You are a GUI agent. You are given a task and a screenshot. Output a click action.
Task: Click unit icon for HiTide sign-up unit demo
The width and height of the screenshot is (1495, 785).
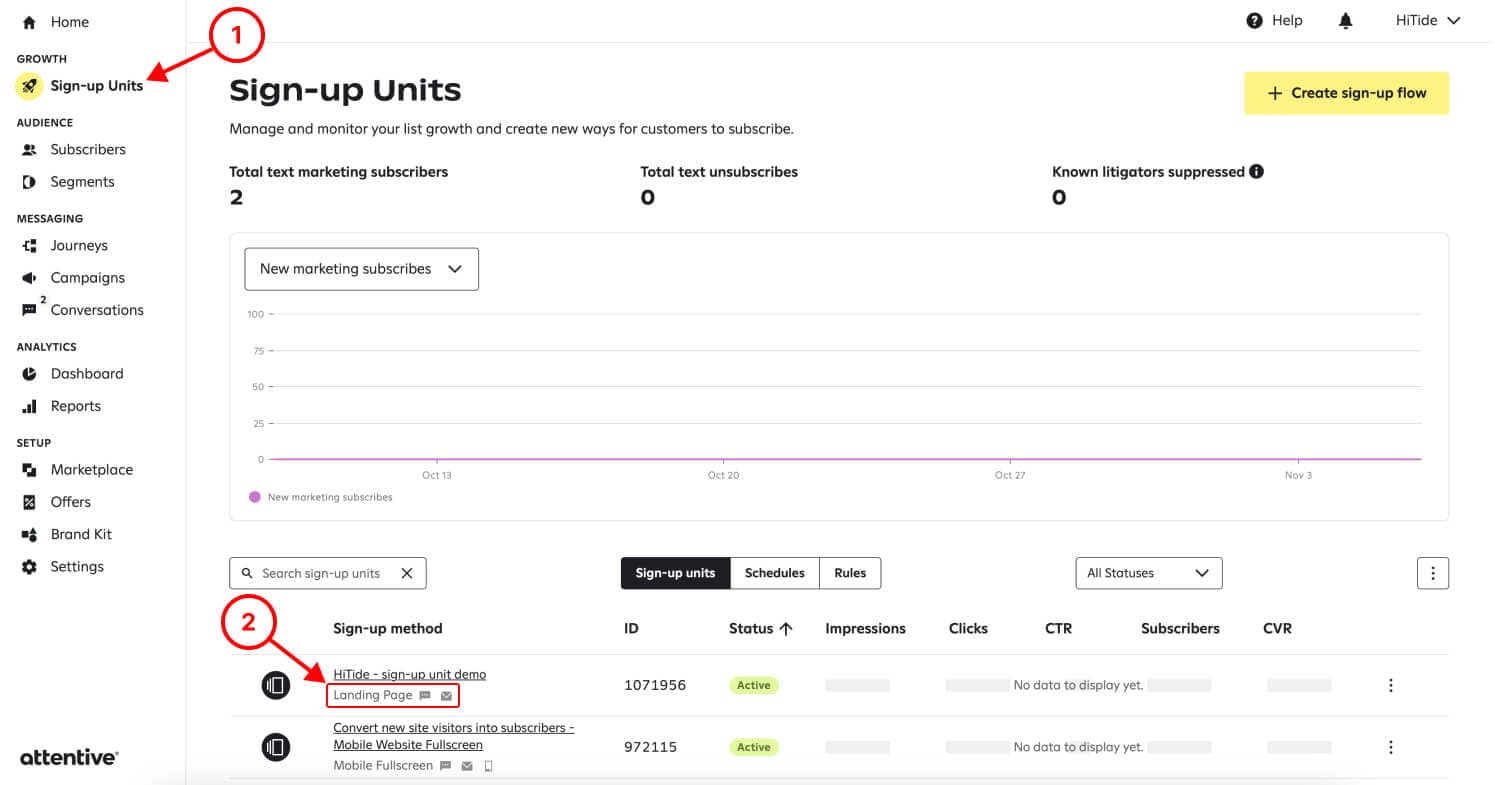coord(276,685)
